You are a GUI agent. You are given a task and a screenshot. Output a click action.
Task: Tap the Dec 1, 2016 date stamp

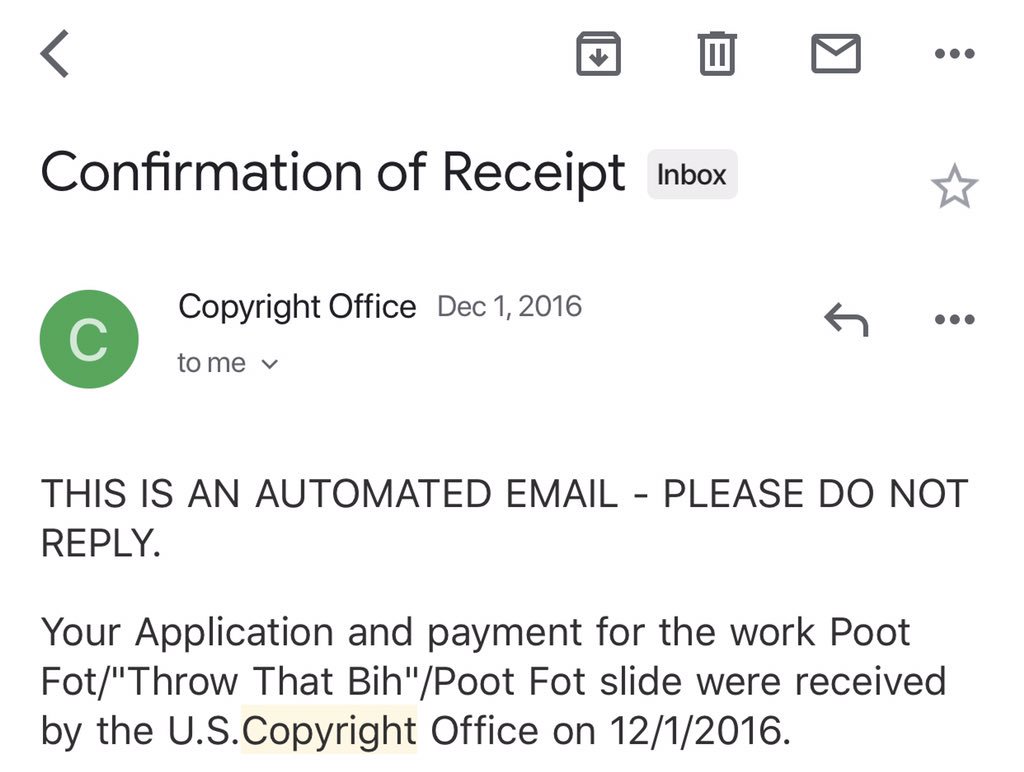coord(509,306)
